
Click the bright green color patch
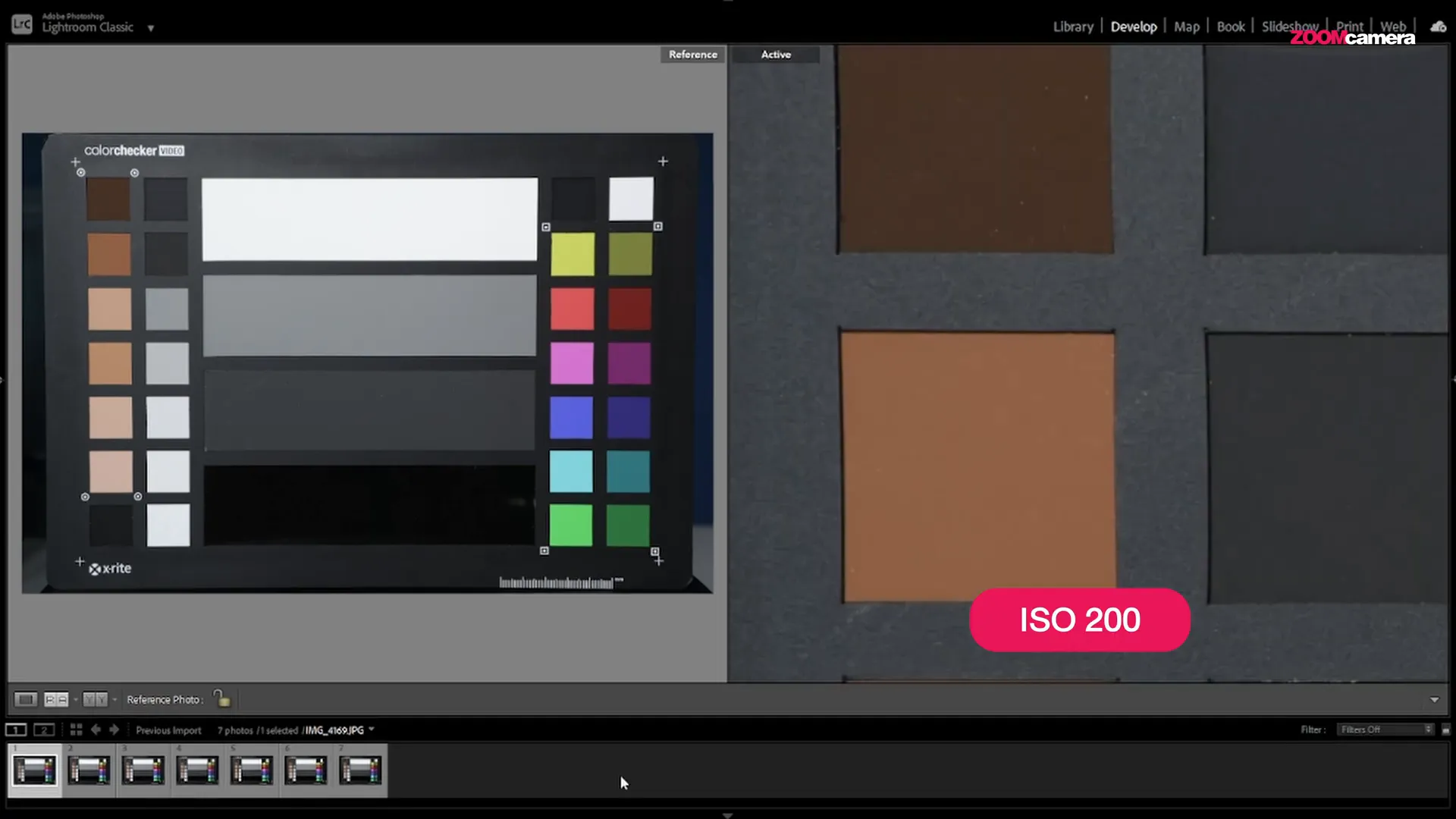570,525
